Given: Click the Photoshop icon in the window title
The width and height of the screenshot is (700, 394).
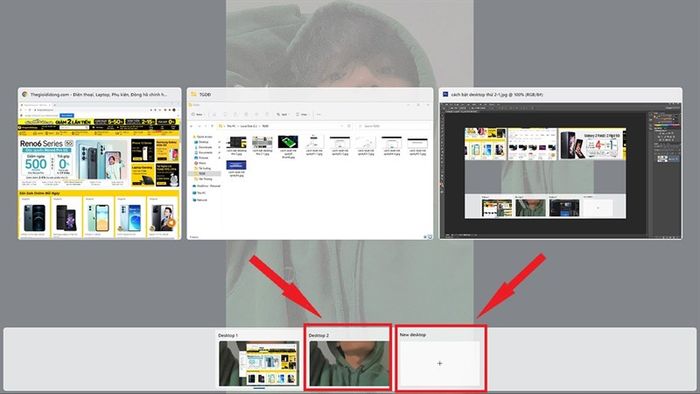Looking at the screenshot, I should point(446,95).
